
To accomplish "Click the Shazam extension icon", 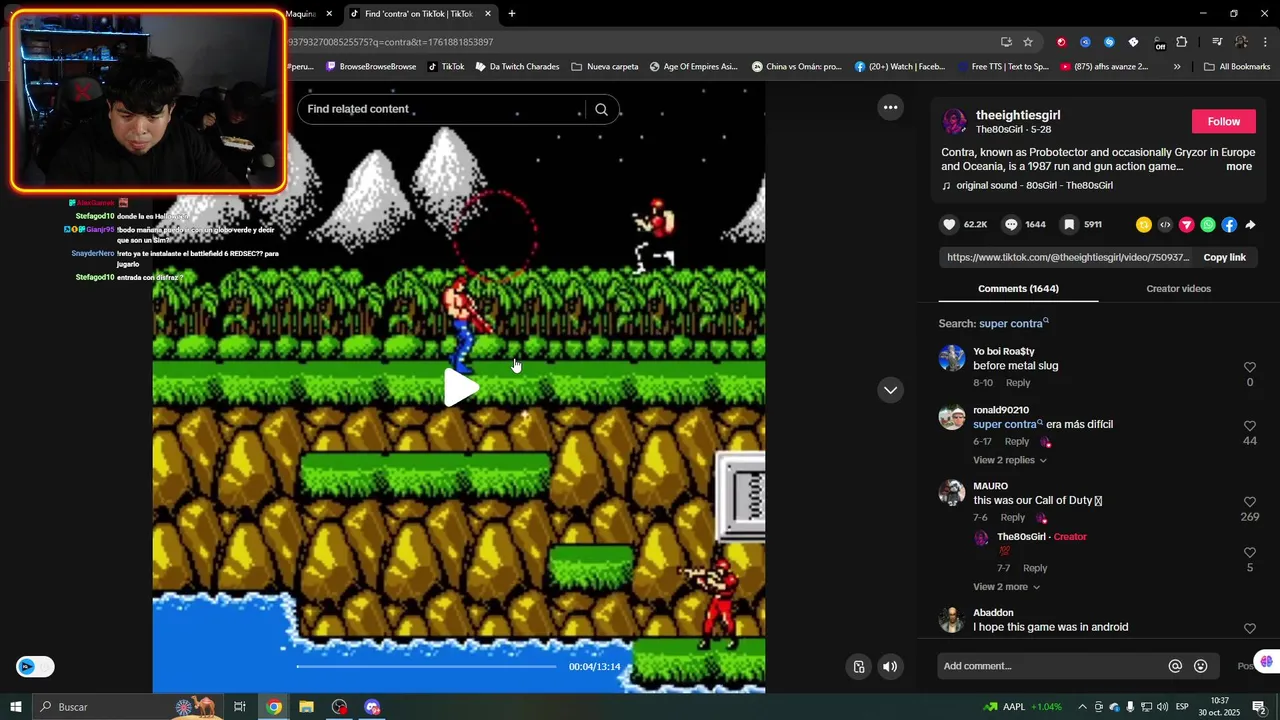I will [x=1109, y=42].
